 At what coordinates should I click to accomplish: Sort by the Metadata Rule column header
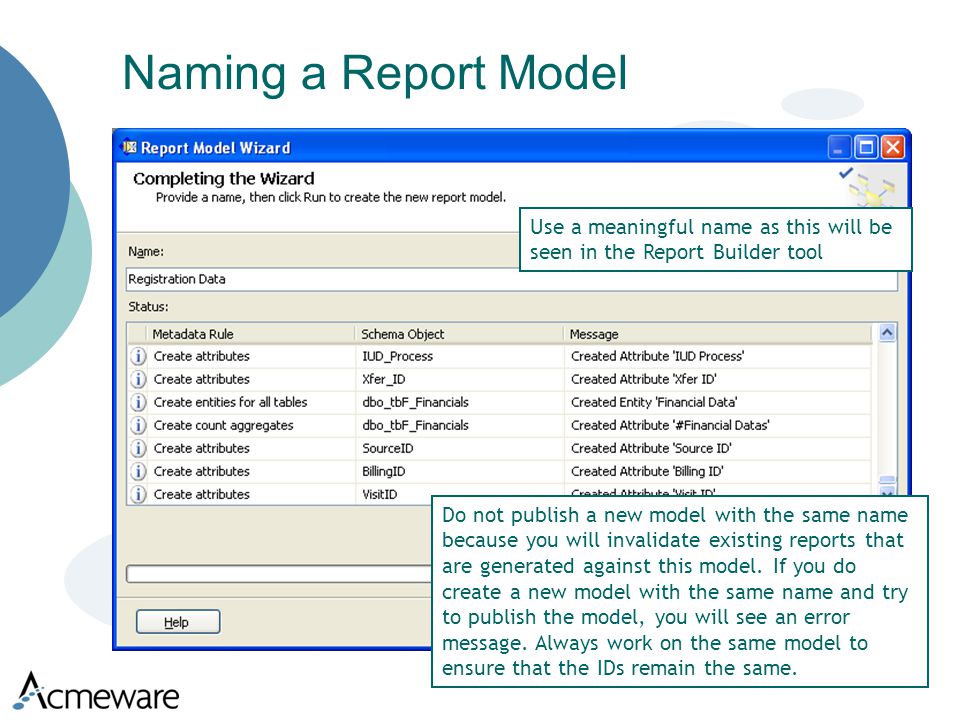point(250,334)
